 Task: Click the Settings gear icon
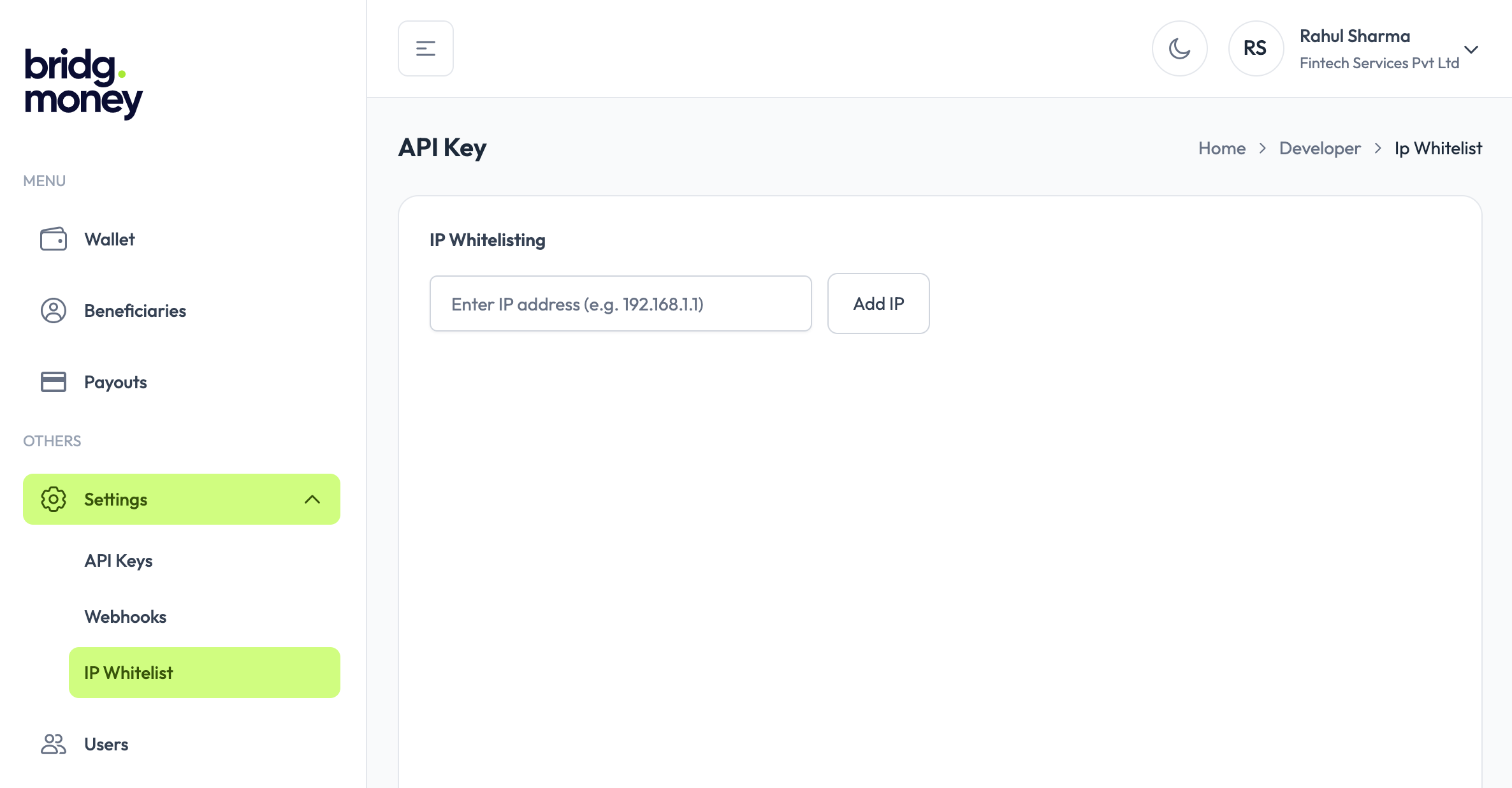pyautogui.click(x=54, y=499)
